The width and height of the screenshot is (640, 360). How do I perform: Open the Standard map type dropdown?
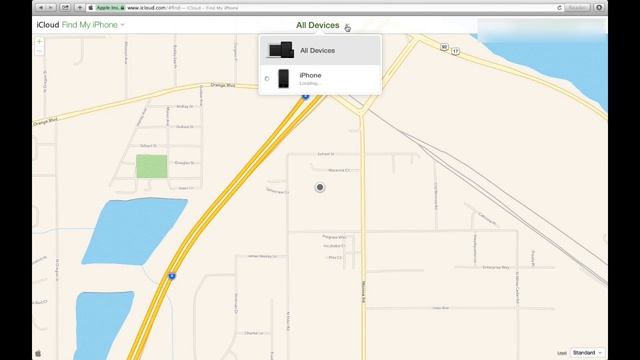587,353
